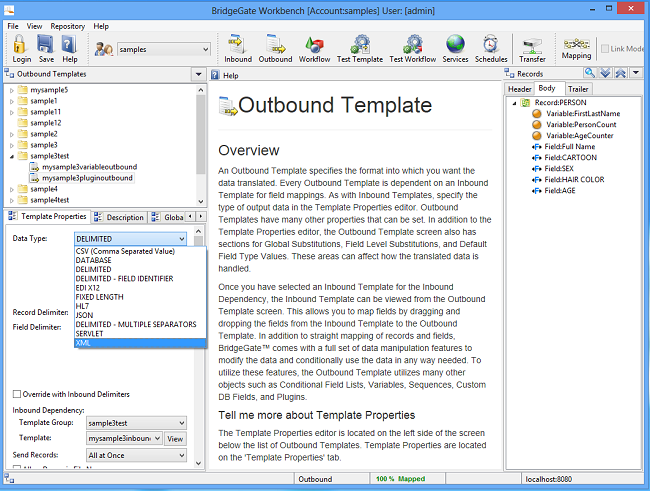Image resolution: width=650 pixels, height=491 pixels.
Task: Click the tab strip scroll right arrow
Action: (x=201, y=216)
